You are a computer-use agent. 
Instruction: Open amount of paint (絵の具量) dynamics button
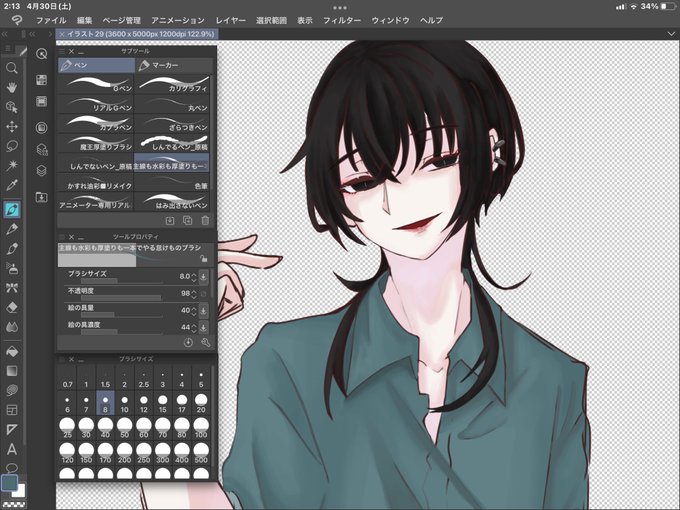click(203, 311)
